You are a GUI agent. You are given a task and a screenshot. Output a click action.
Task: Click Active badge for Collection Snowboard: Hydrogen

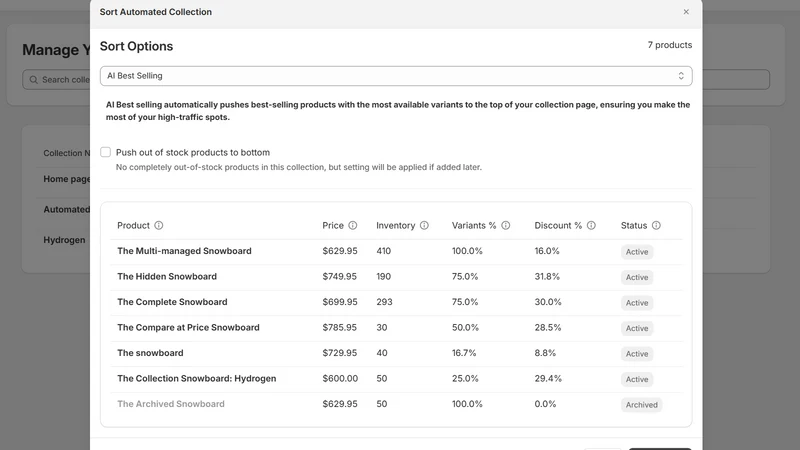coord(637,379)
